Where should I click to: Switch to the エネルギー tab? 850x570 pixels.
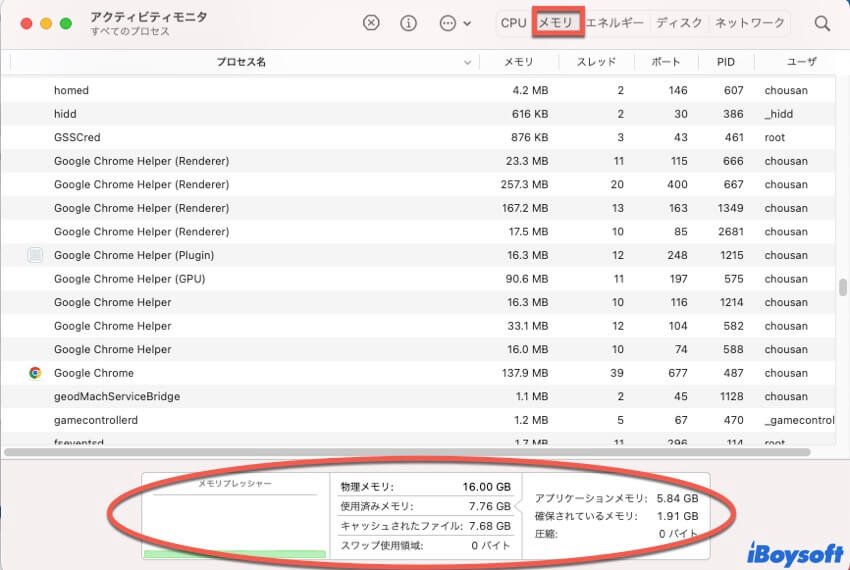click(x=614, y=23)
